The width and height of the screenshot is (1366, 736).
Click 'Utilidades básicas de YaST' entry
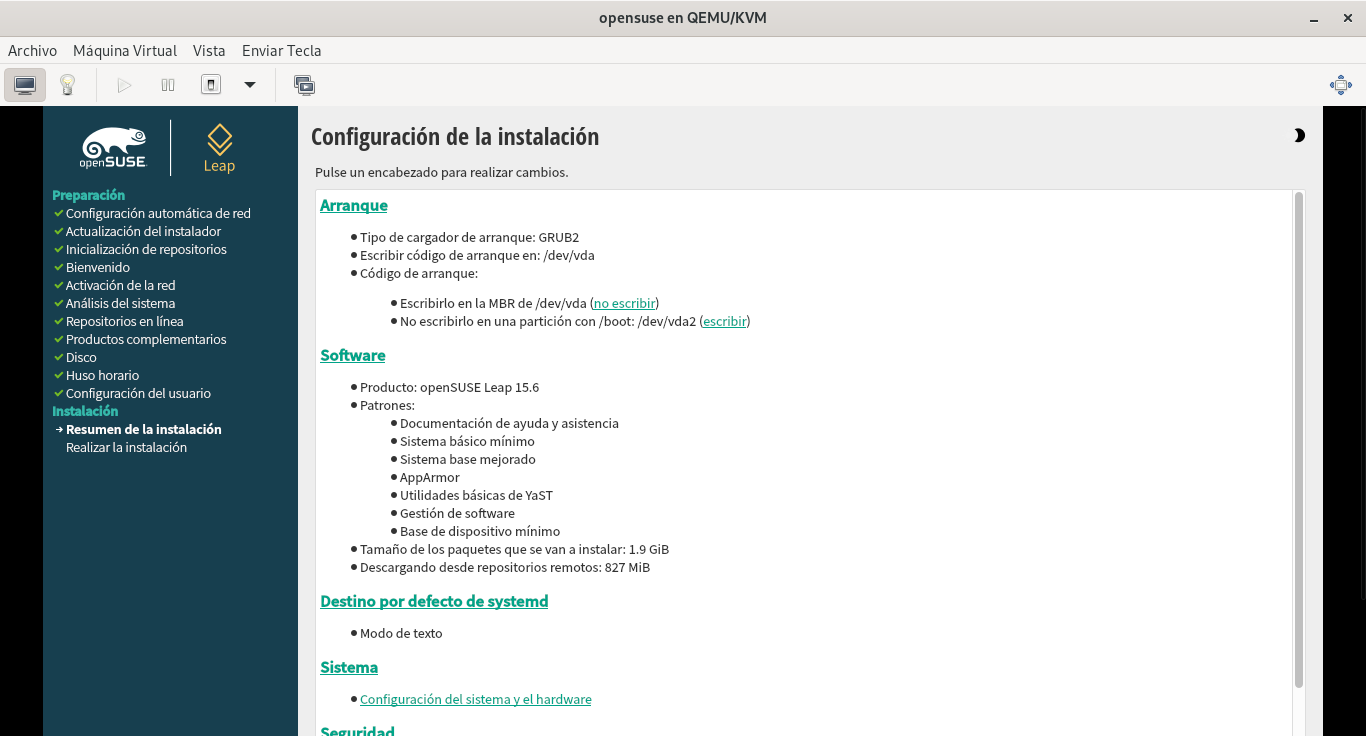pyautogui.click(x=476, y=495)
